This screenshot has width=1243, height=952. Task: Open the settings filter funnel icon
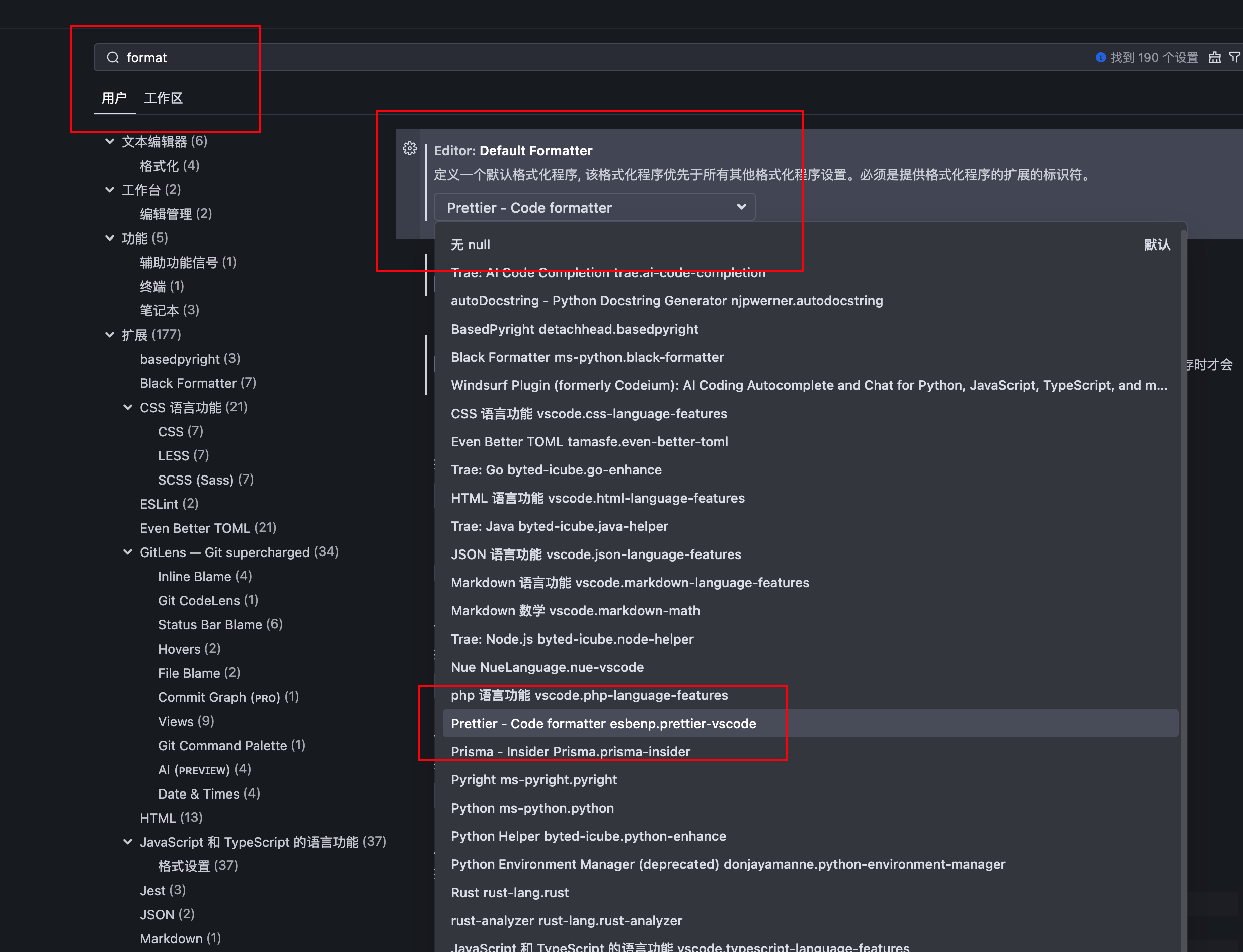tap(1234, 58)
